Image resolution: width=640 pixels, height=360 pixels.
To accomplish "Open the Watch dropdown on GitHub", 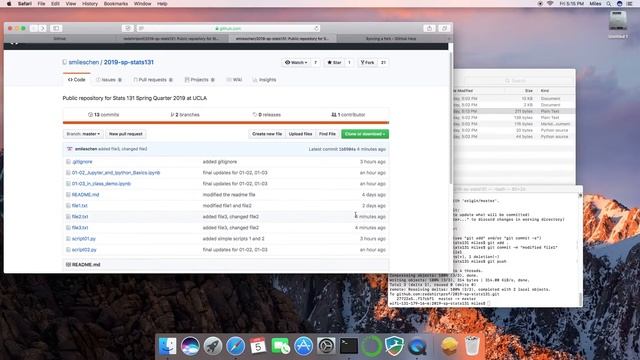I will 296,62.
